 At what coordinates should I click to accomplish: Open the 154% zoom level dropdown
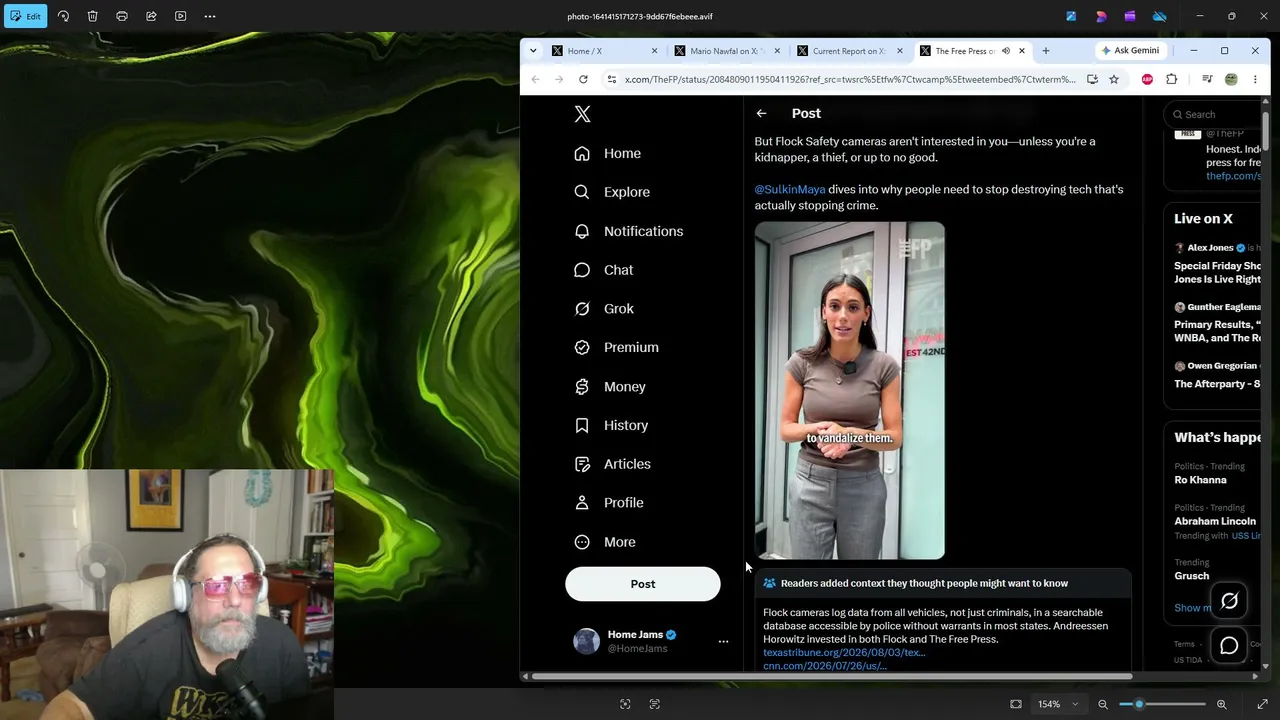coord(1058,704)
